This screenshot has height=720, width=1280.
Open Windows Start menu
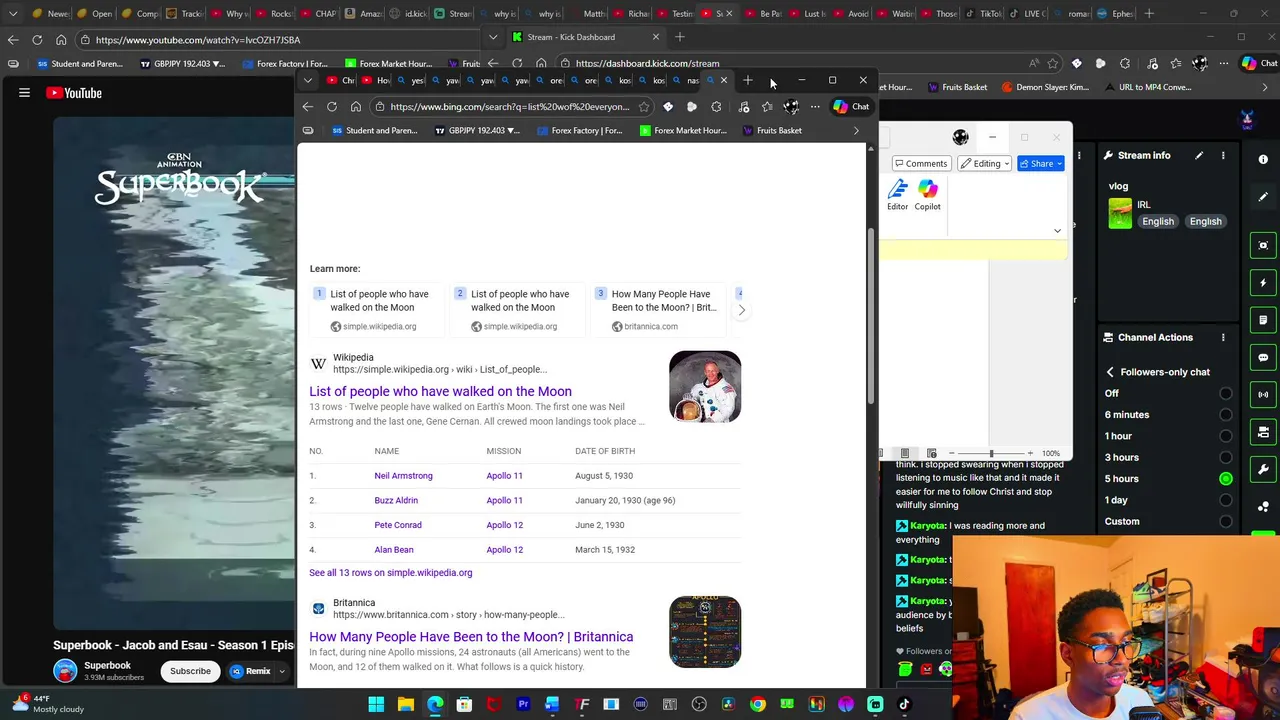(376, 704)
